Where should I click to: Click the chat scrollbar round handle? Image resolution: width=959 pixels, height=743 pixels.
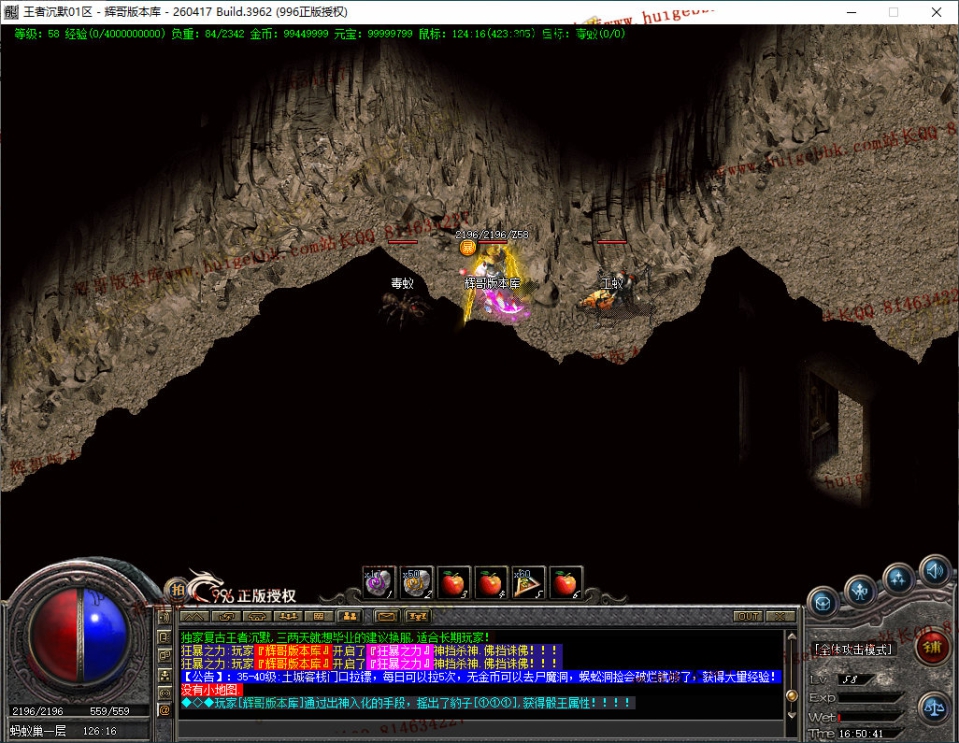click(791, 696)
